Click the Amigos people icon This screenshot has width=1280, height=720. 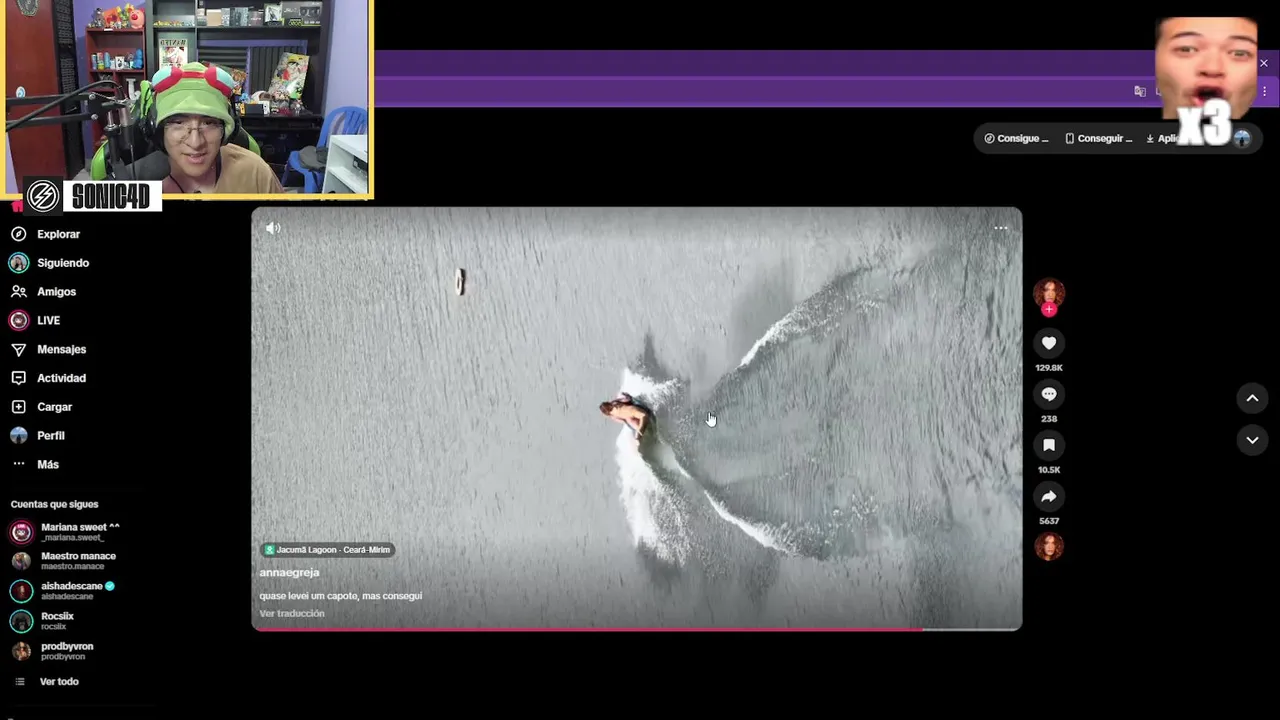(x=18, y=292)
